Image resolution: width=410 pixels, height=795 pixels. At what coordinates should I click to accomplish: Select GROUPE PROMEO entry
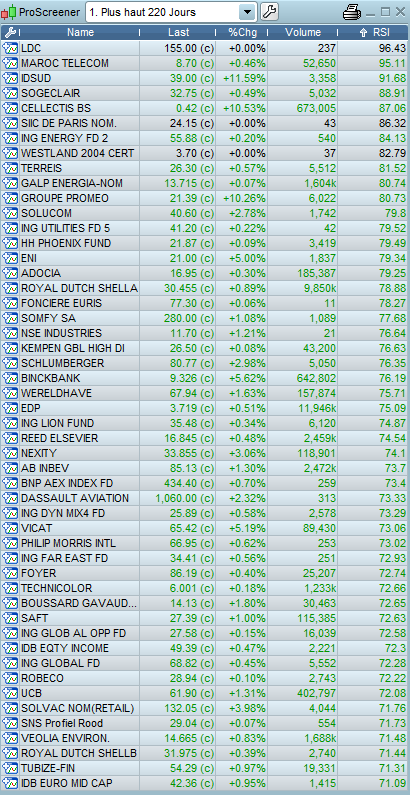[x=65, y=198]
